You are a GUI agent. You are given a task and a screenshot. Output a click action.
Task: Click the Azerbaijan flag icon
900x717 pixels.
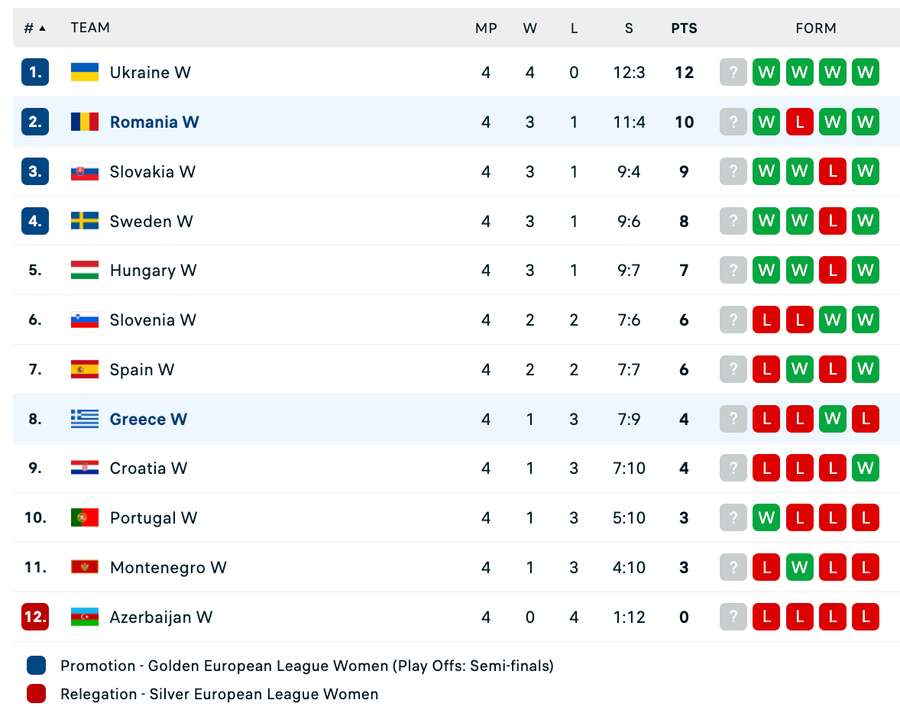point(84,617)
